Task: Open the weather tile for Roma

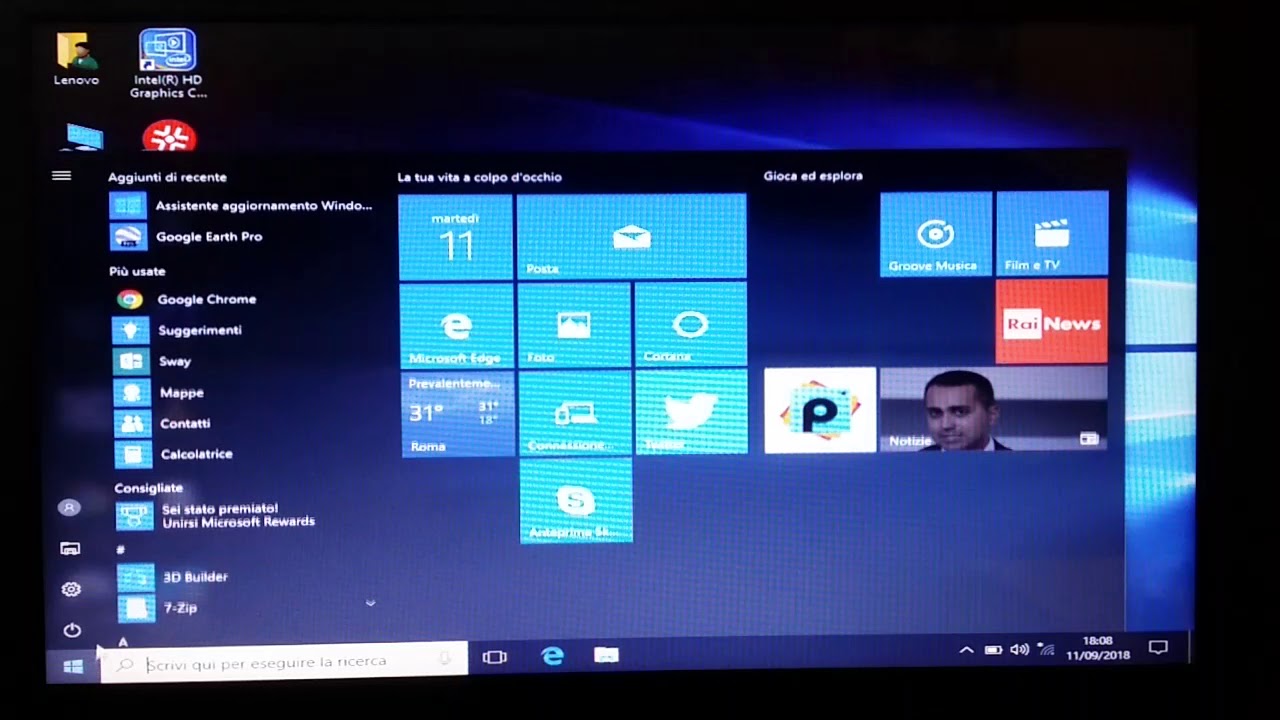Action: click(458, 413)
